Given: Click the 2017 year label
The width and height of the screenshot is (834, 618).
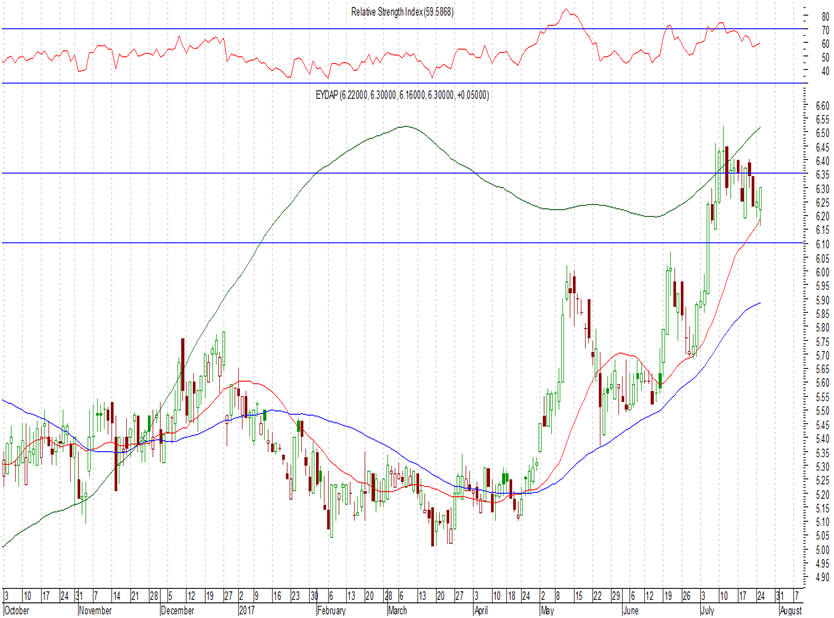Looking at the screenshot, I should [x=246, y=611].
